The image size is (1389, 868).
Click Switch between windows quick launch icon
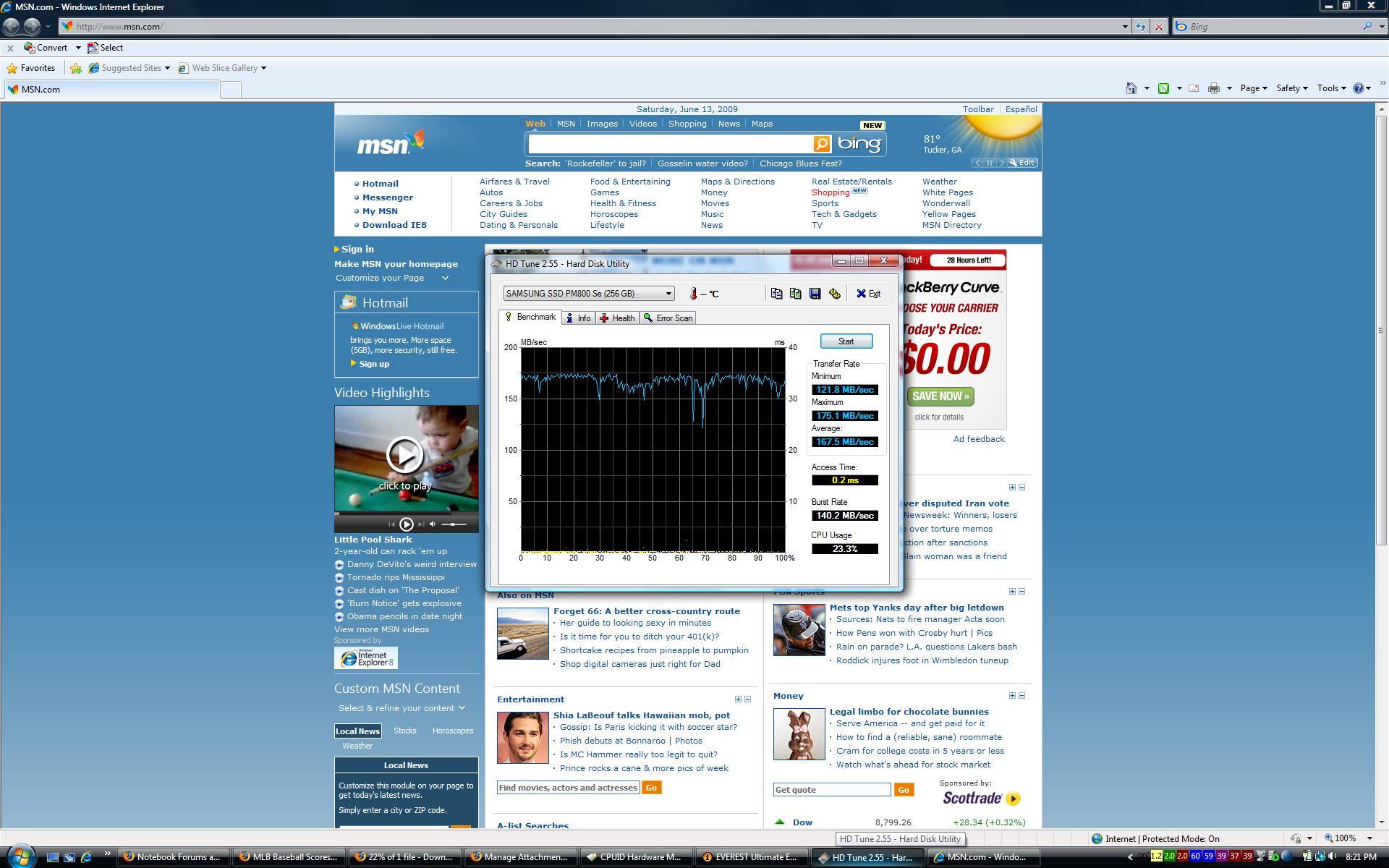pos(69,857)
